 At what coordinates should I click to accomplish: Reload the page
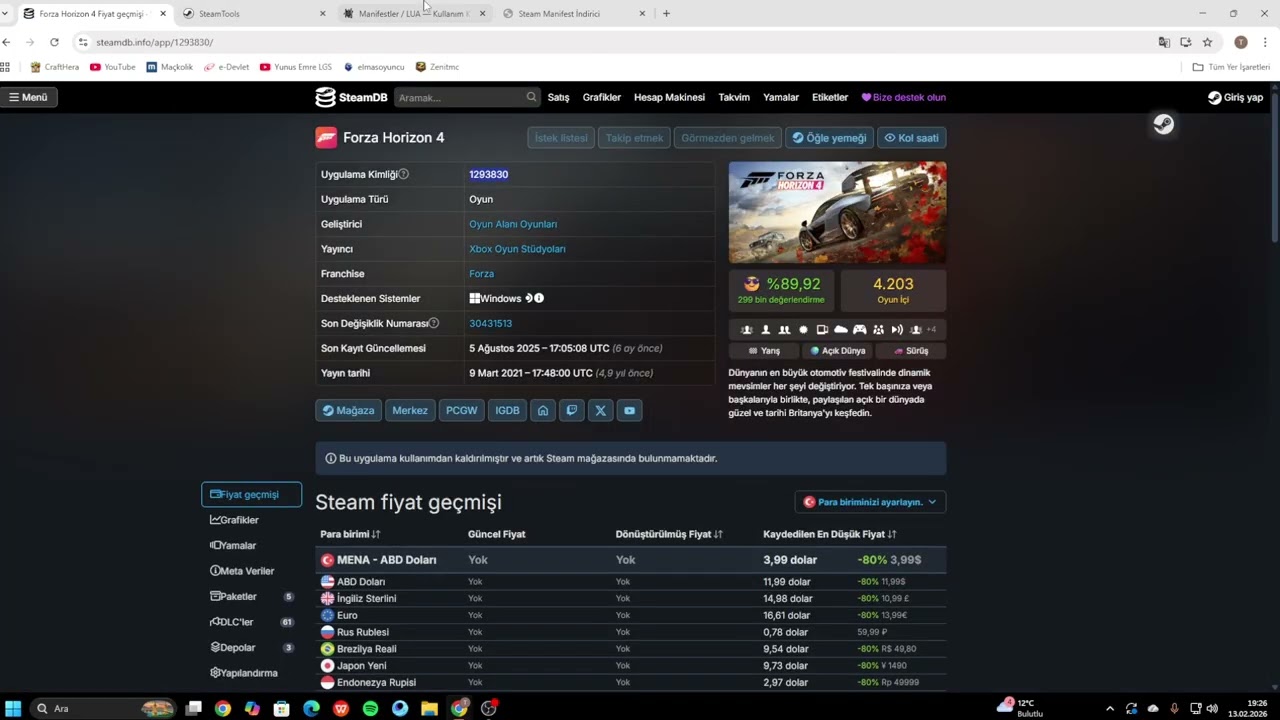click(x=54, y=42)
